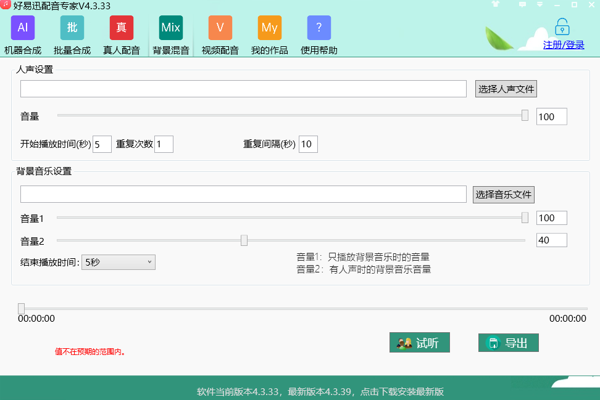Screen dimensions: 600x400
Task: Click the voice 音量 slider handle
Action: tap(525, 116)
